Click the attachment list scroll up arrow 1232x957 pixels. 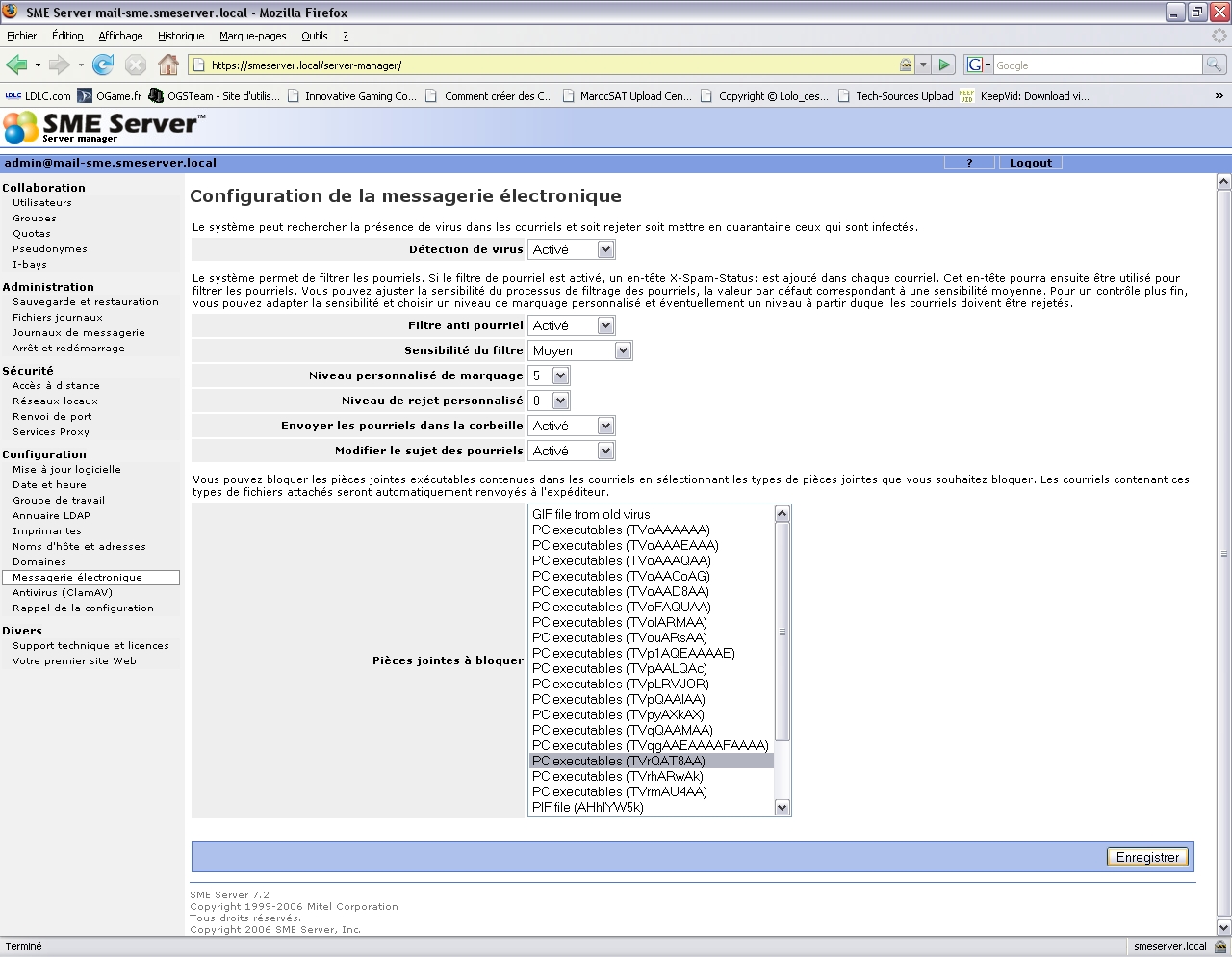[x=783, y=513]
